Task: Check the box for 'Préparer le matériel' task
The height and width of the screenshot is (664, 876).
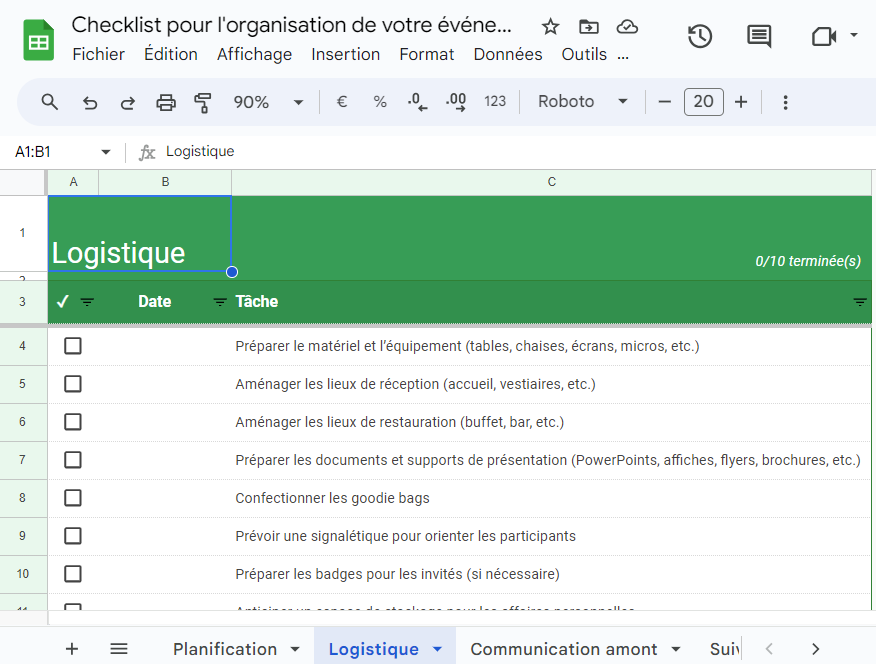Action: click(x=73, y=346)
